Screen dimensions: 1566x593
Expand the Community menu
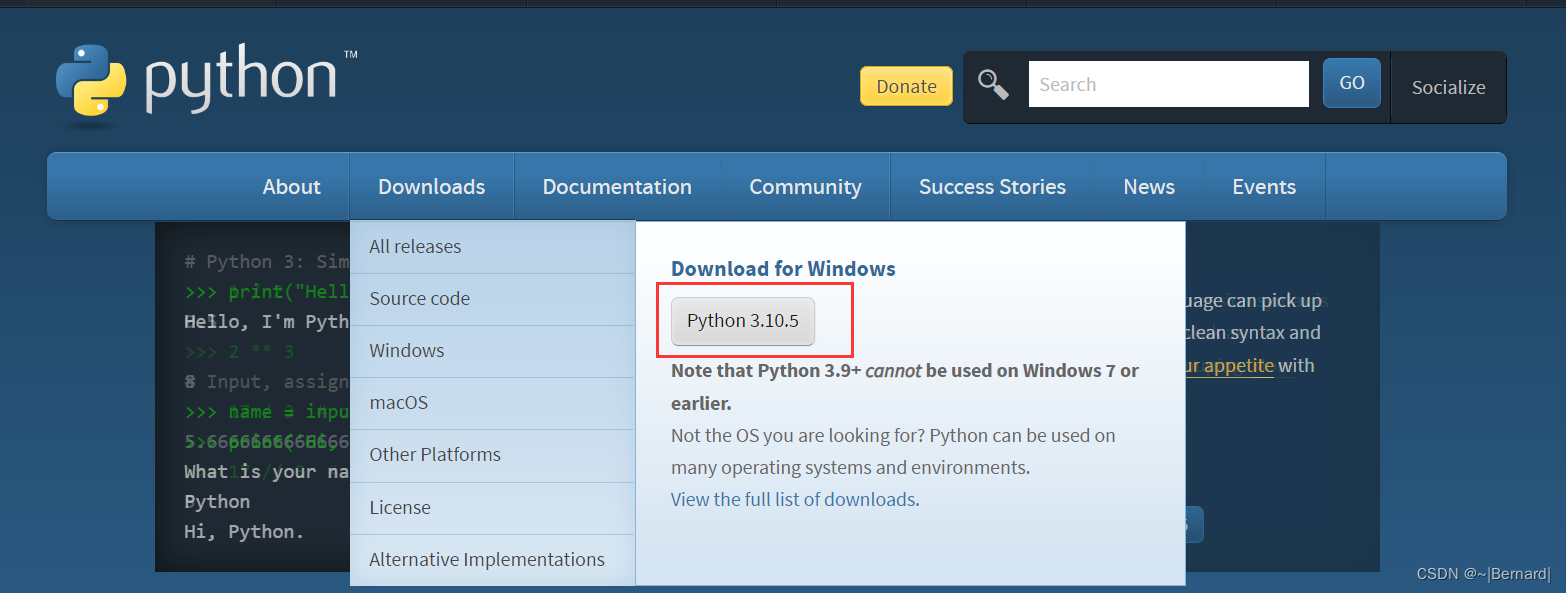805,187
